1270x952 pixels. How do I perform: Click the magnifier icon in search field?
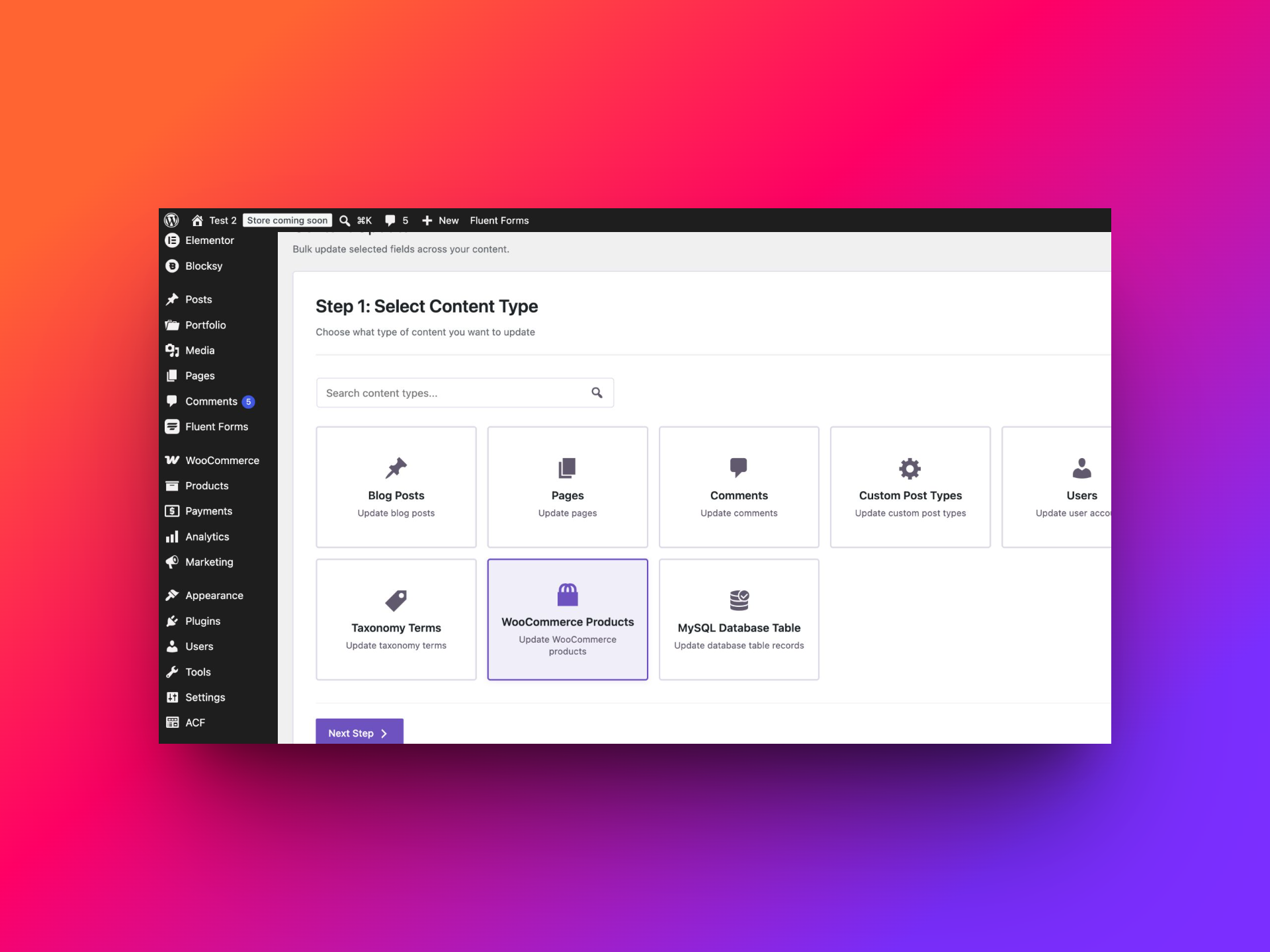[597, 393]
